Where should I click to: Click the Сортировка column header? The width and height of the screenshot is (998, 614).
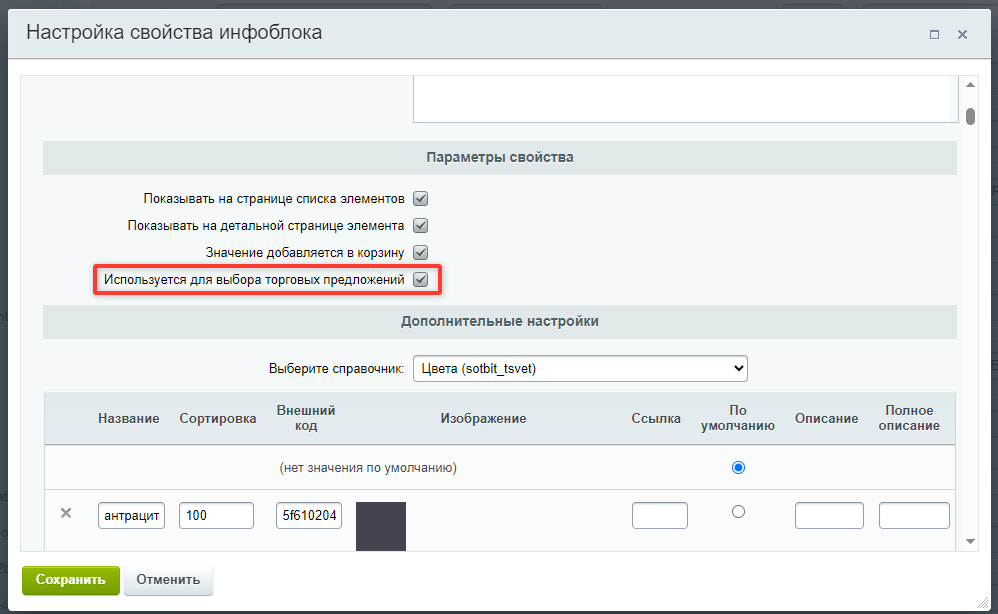tap(218, 419)
